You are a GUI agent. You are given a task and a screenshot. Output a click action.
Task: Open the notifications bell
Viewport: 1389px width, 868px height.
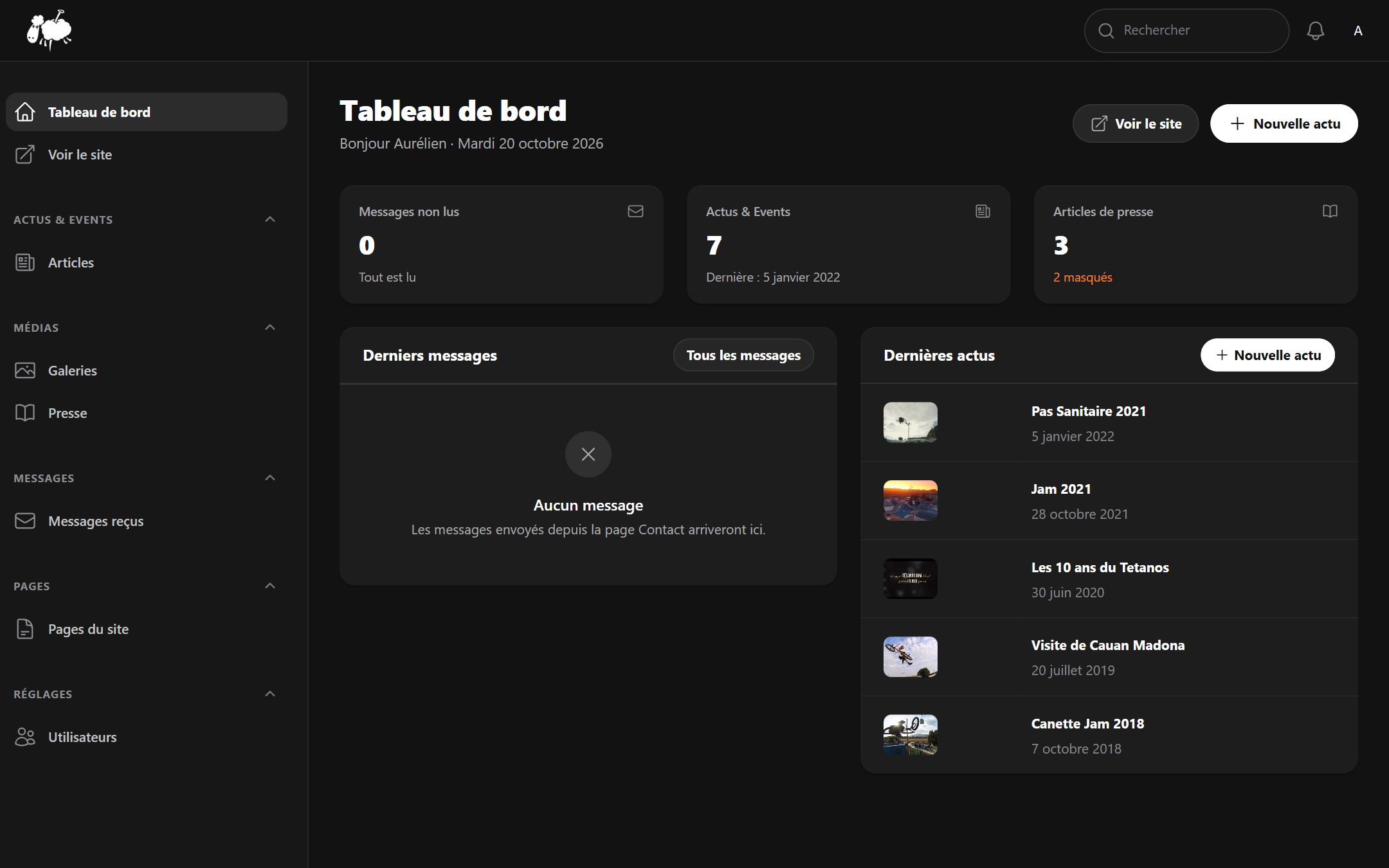pyautogui.click(x=1315, y=30)
